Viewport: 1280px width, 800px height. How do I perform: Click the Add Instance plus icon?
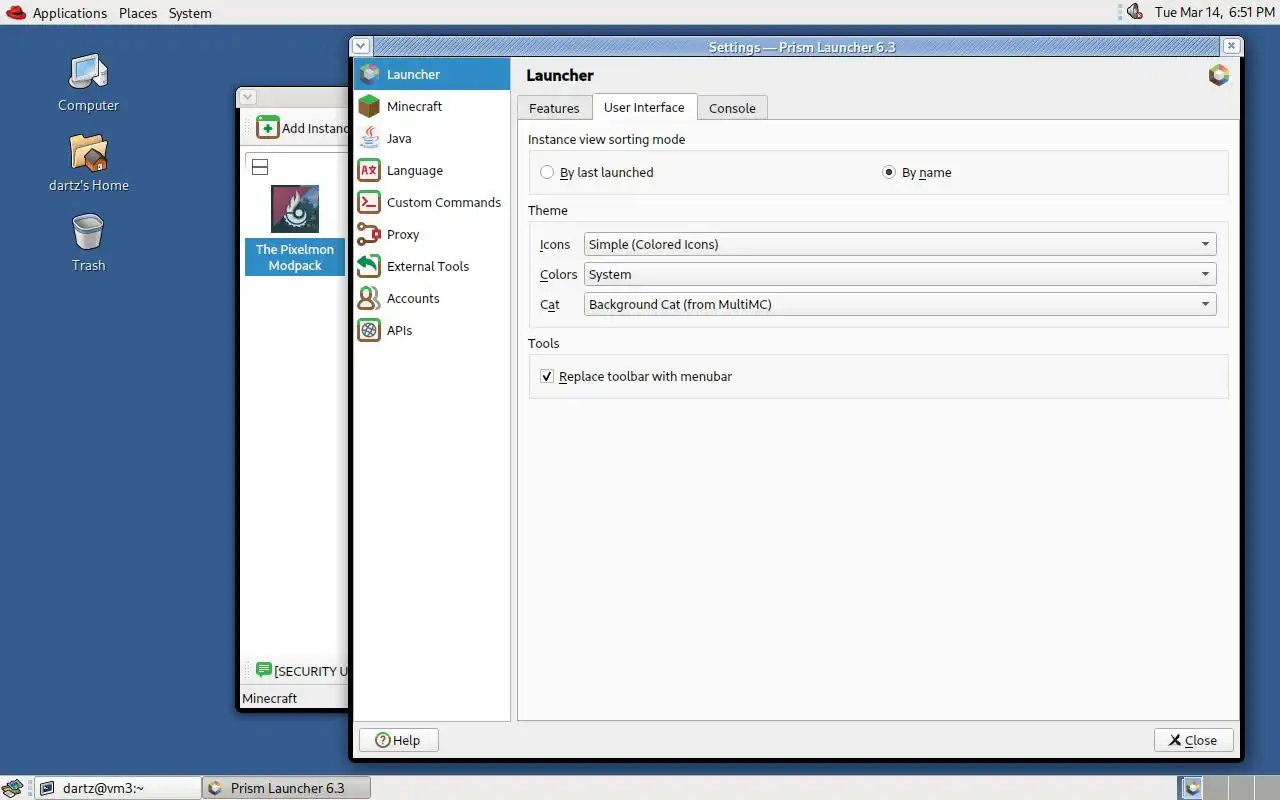click(268, 128)
